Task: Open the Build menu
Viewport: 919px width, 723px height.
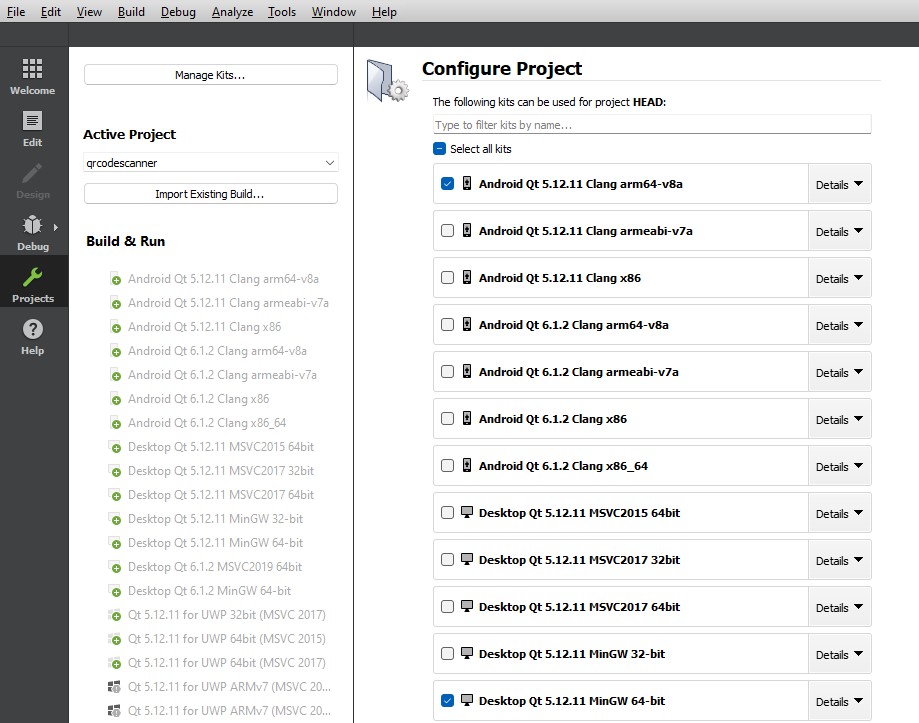Action: [131, 12]
